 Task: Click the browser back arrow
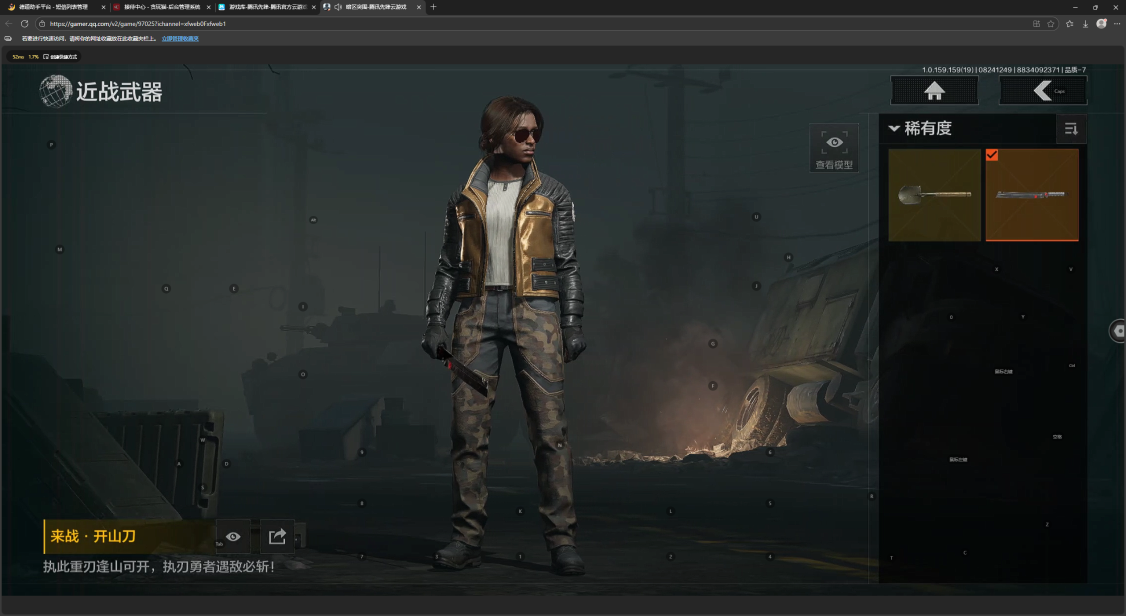(9, 24)
